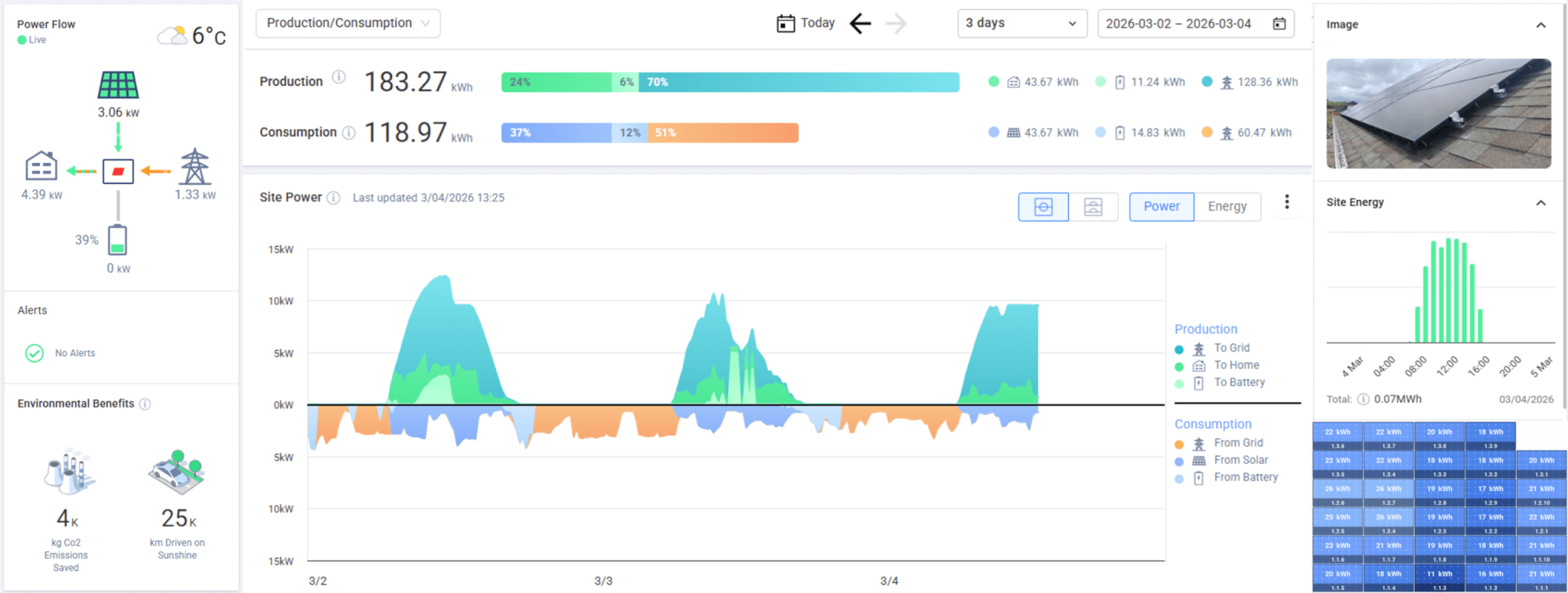Collapse the Site Energy panel
The height and width of the screenshot is (593, 1568).
(x=1540, y=203)
